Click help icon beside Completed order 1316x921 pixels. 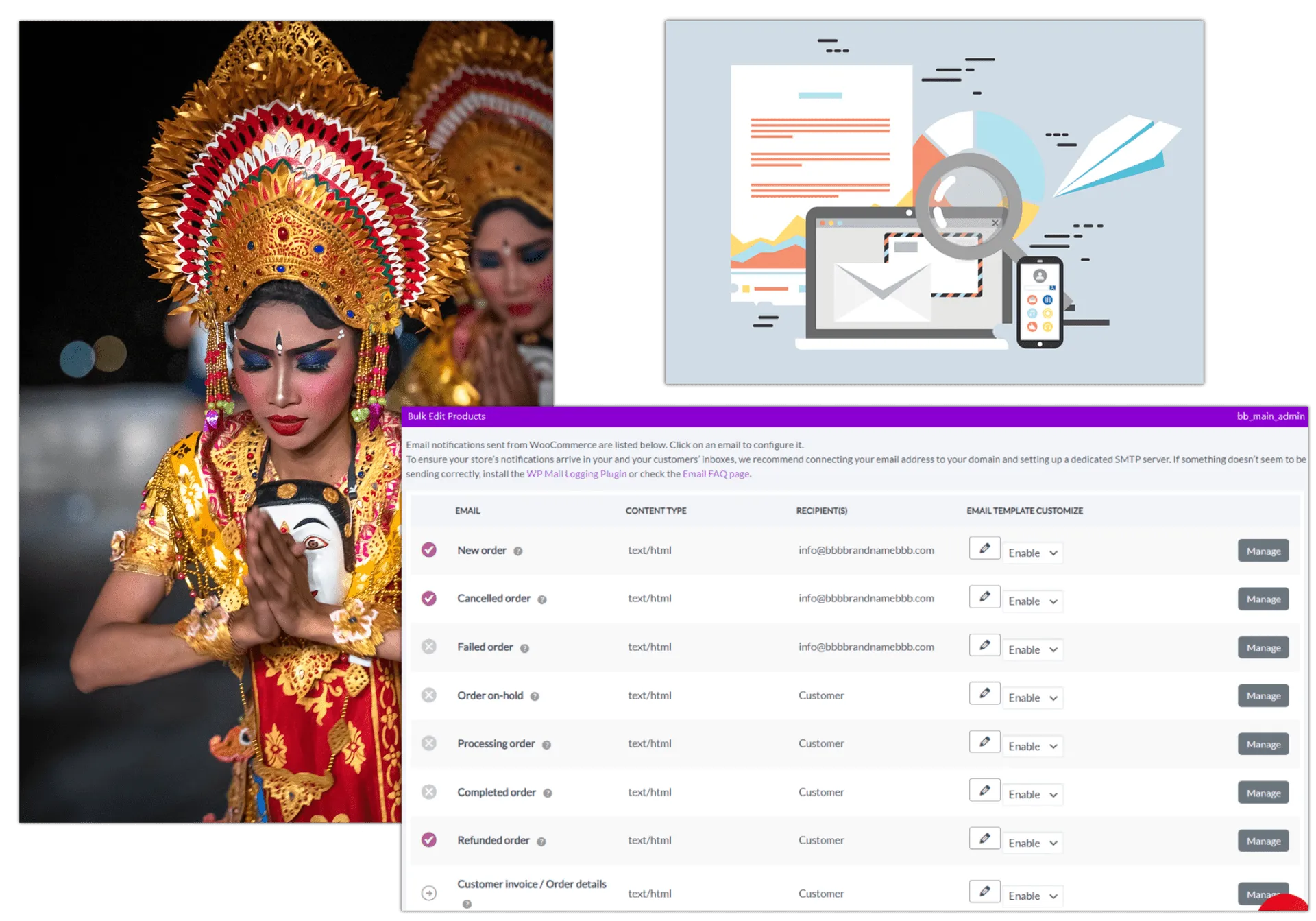point(548,793)
